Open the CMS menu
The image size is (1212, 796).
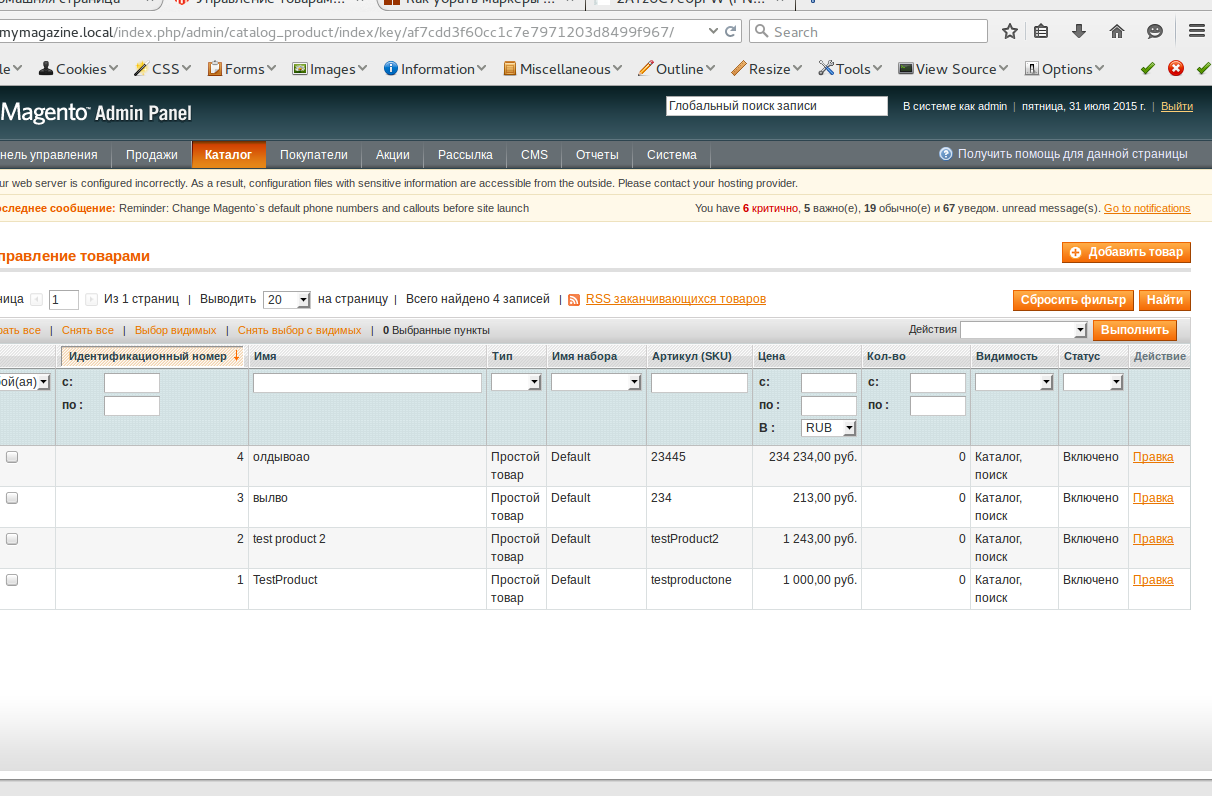point(535,155)
